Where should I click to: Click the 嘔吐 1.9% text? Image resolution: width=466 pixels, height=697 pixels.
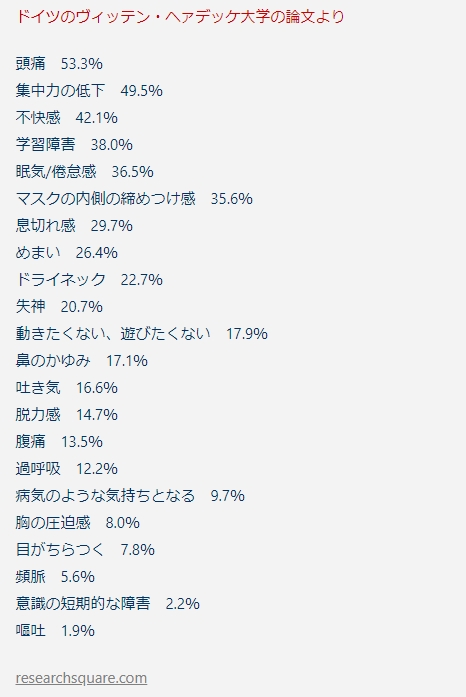click(x=55, y=630)
